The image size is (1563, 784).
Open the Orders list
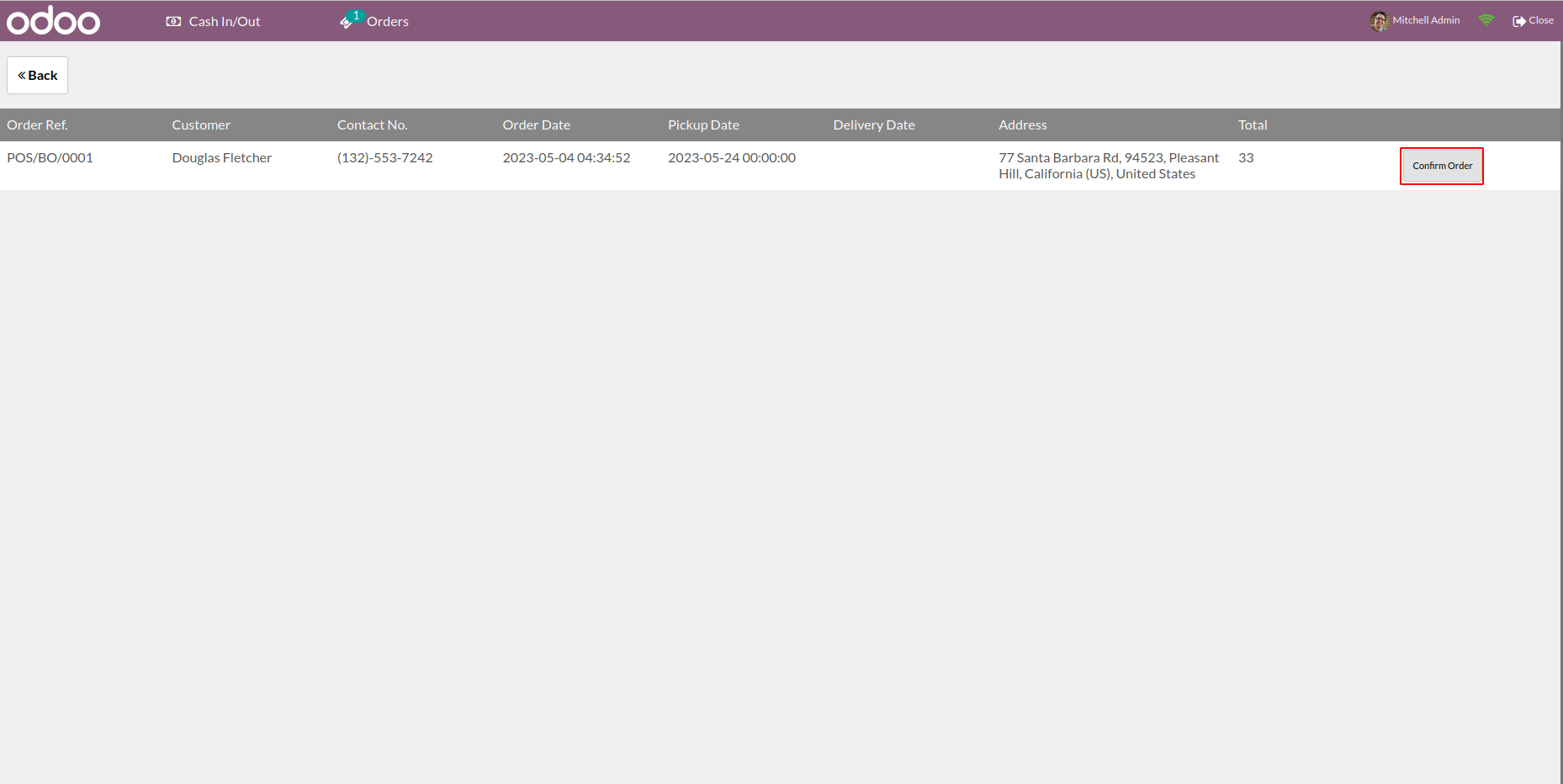tap(374, 21)
